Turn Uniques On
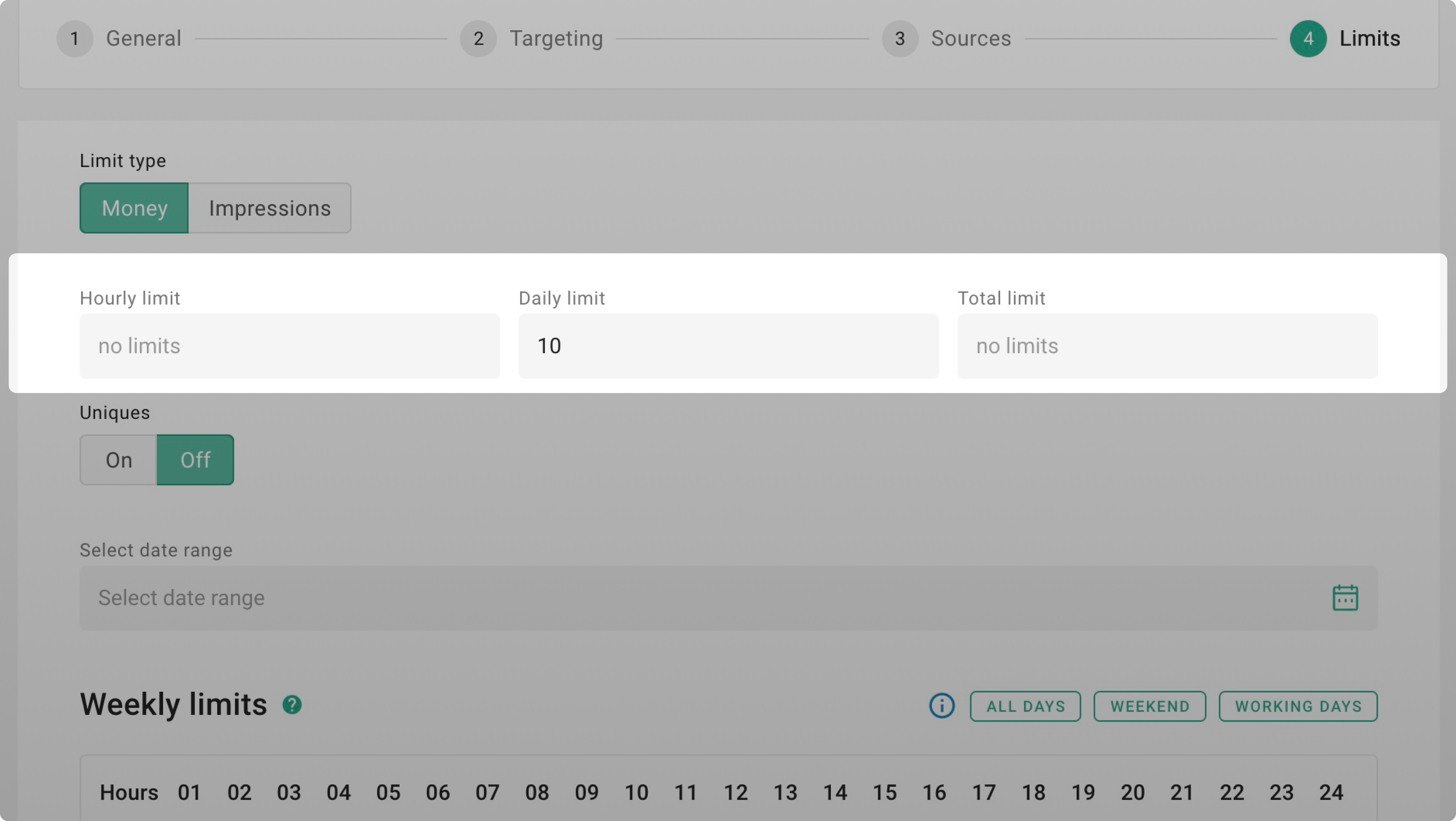 point(119,460)
